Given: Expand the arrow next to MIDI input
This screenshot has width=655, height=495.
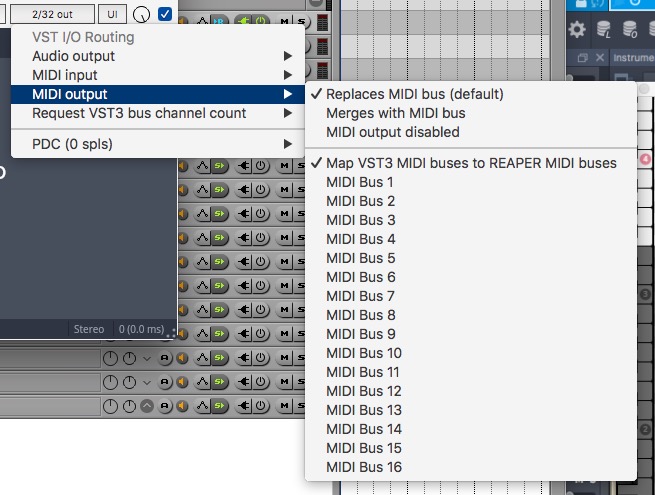Looking at the screenshot, I should (287, 75).
